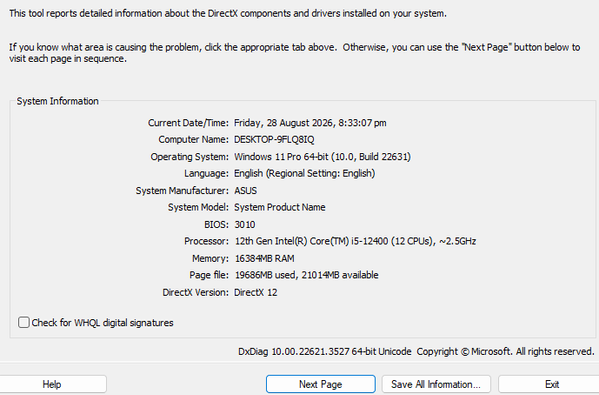
Task: Enable Check for WHQL digital signatures
Action: [24, 322]
